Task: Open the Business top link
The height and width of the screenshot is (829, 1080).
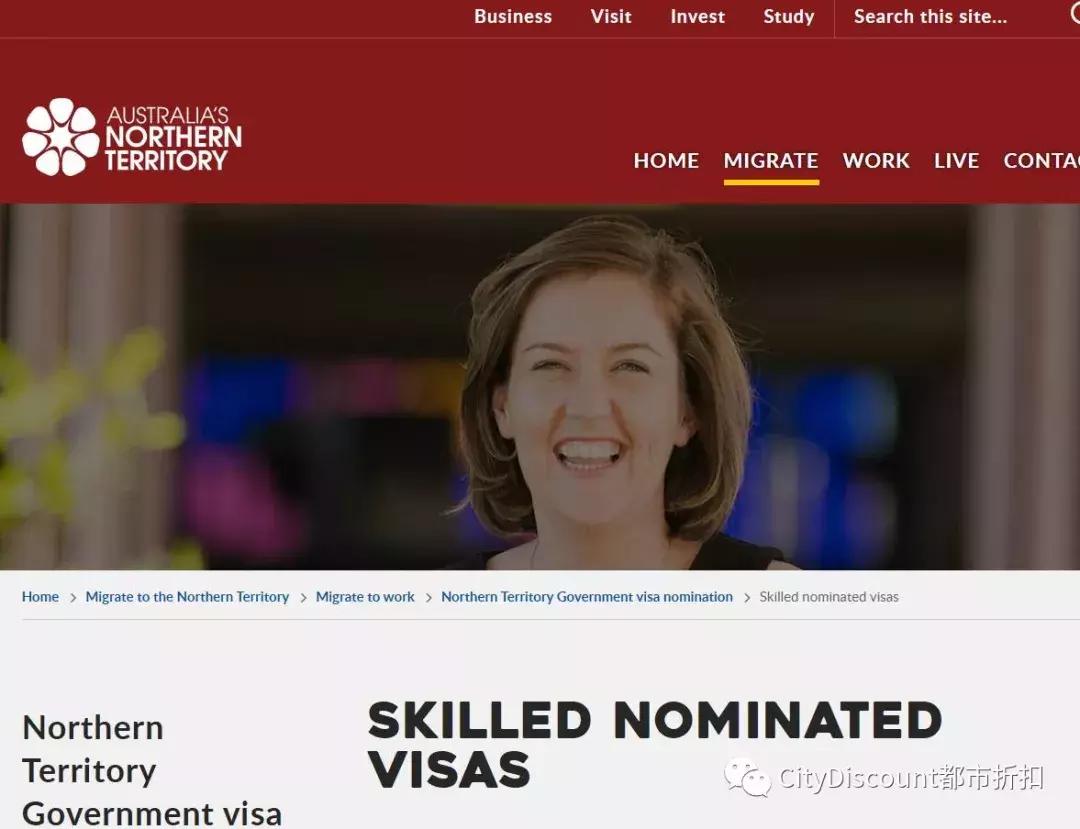Action: 513,17
